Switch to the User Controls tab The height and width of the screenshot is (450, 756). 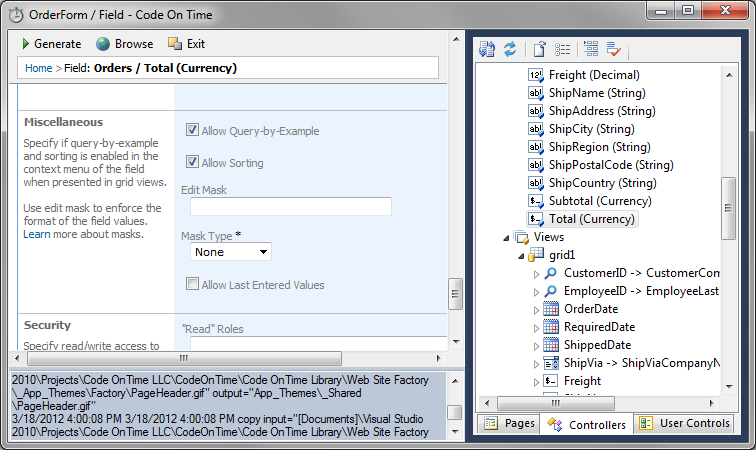[x=686, y=424]
